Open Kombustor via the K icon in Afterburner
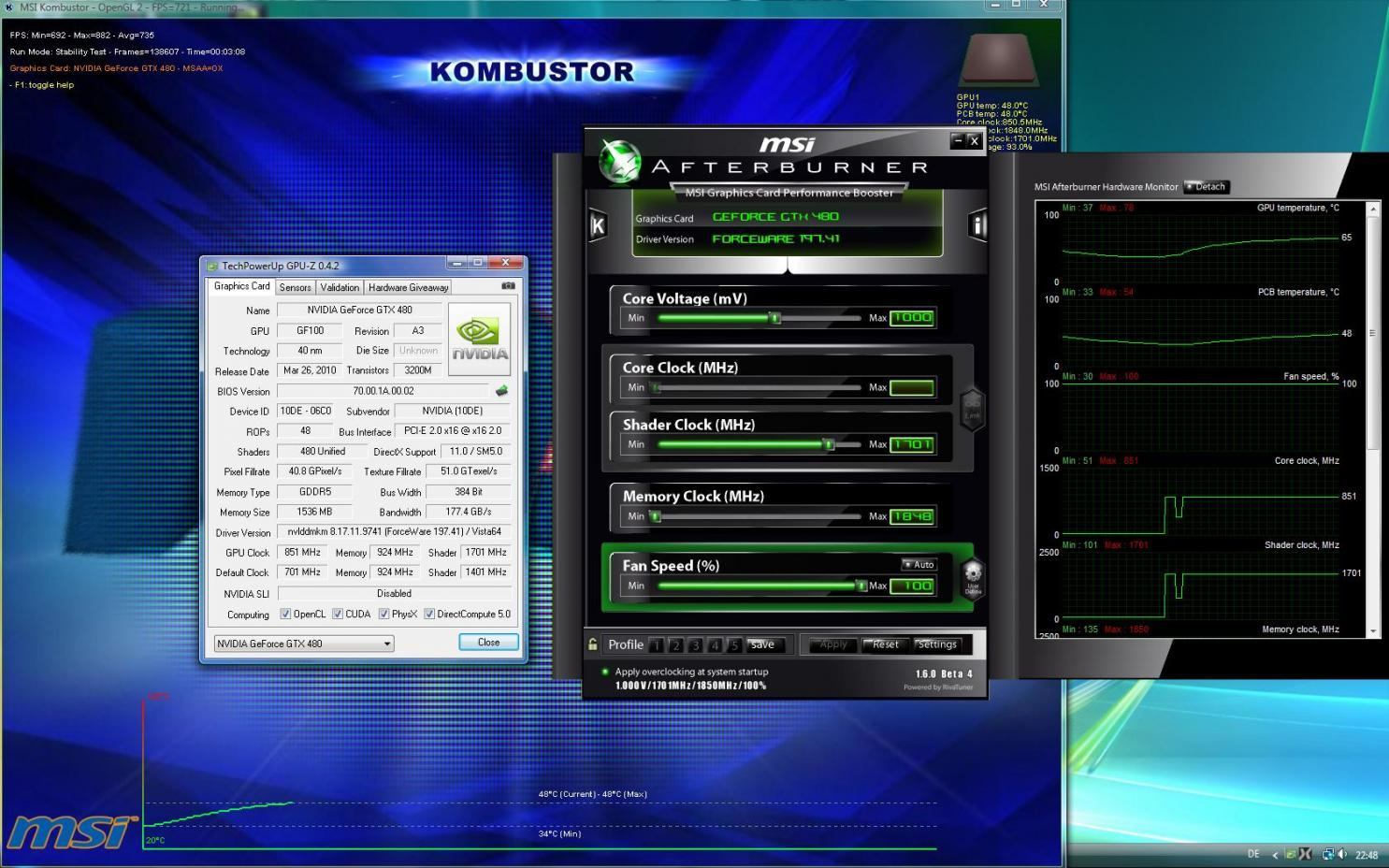This screenshot has height=868, width=1389. 598,224
